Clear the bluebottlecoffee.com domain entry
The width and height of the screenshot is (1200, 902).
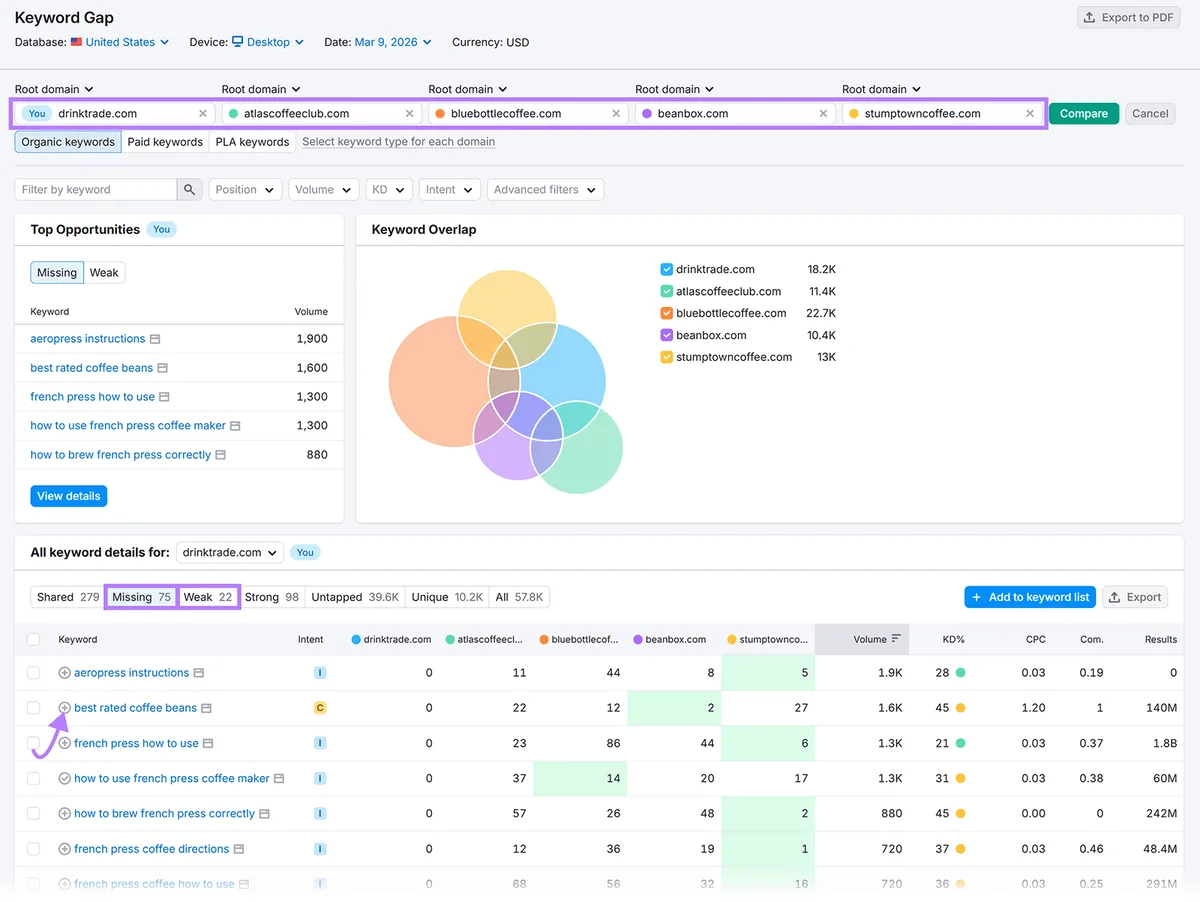click(616, 114)
